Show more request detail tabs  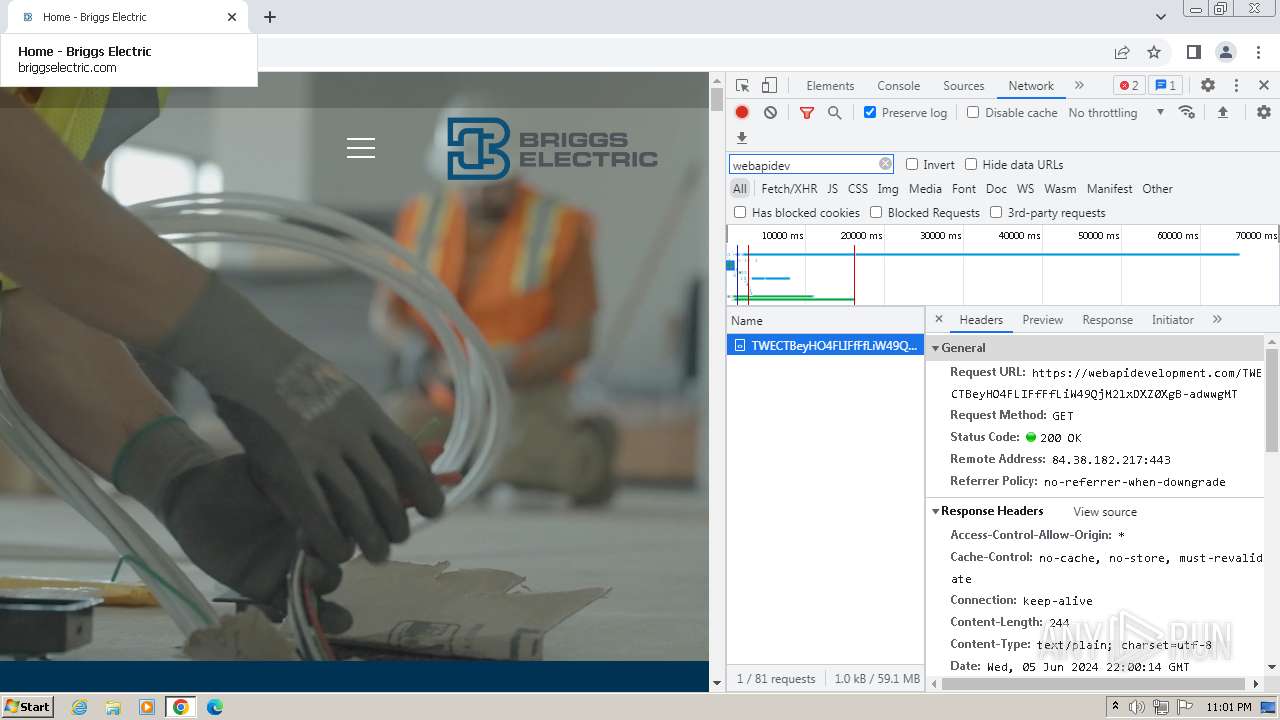point(1217,319)
